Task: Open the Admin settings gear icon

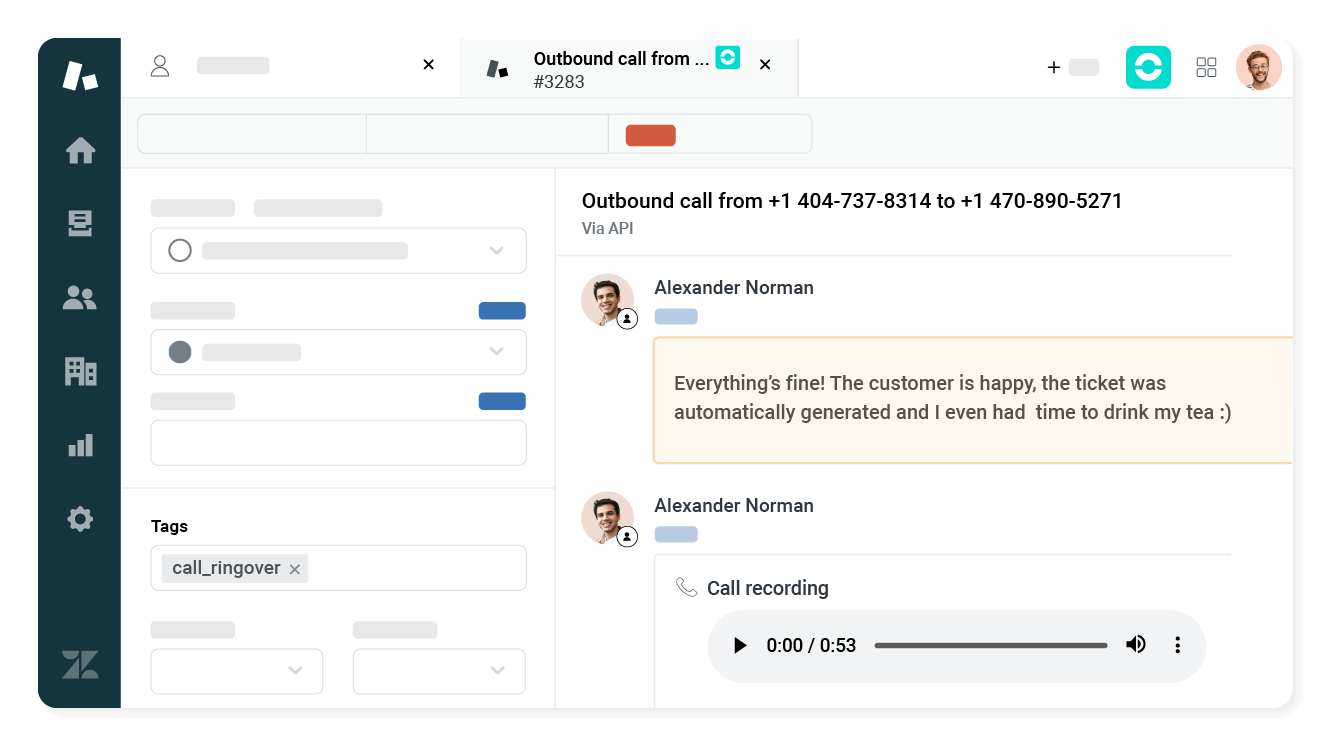Action: pos(80,519)
